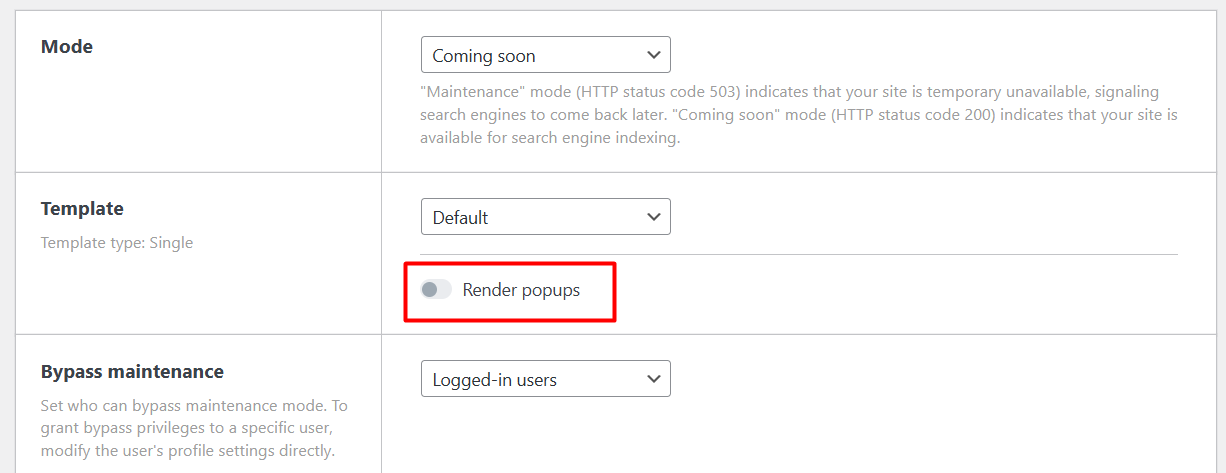Image resolution: width=1226 pixels, height=473 pixels.
Task: Click the Coming soon text in Mode field
Action: (484, 56)
